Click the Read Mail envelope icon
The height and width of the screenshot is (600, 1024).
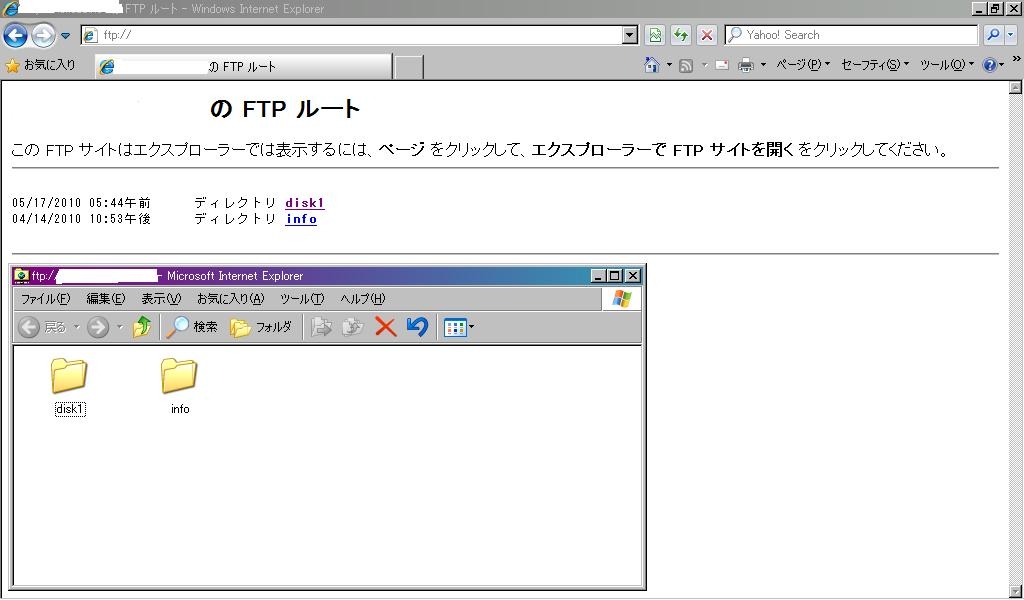pos(722,65)
